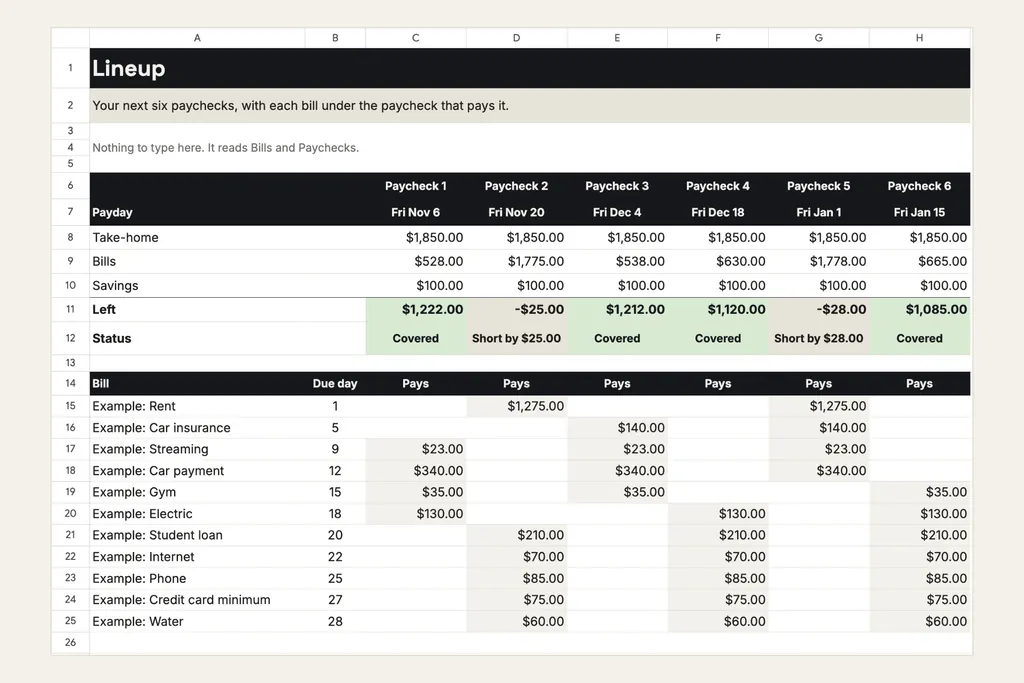Click Electric's $130.00 under Paycheck 4

pos(718,514)
